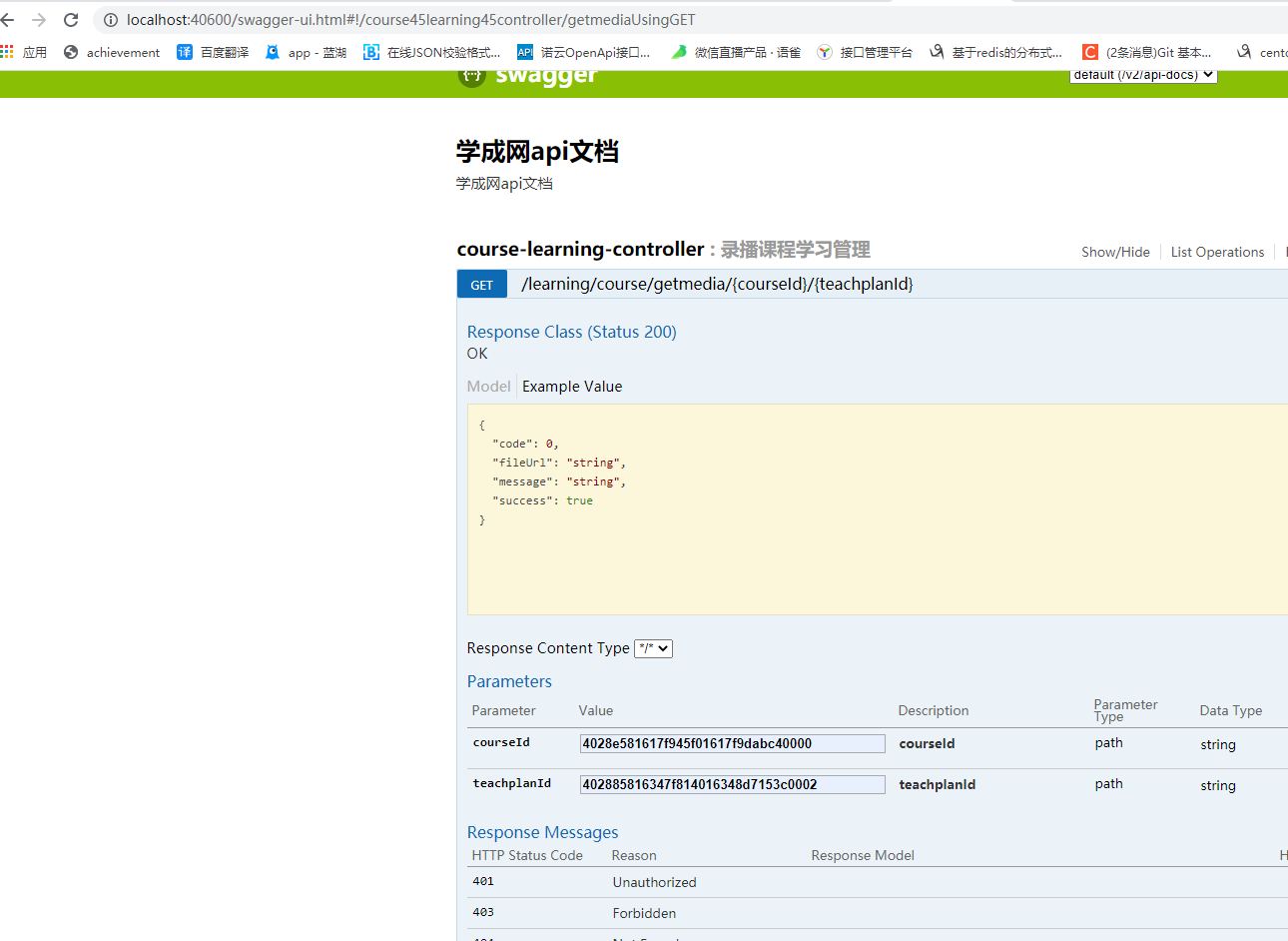This screenshot has height=941, width=1288.
Task: Click the string data type in teachplanId row
Action: tap(1218, 785)
